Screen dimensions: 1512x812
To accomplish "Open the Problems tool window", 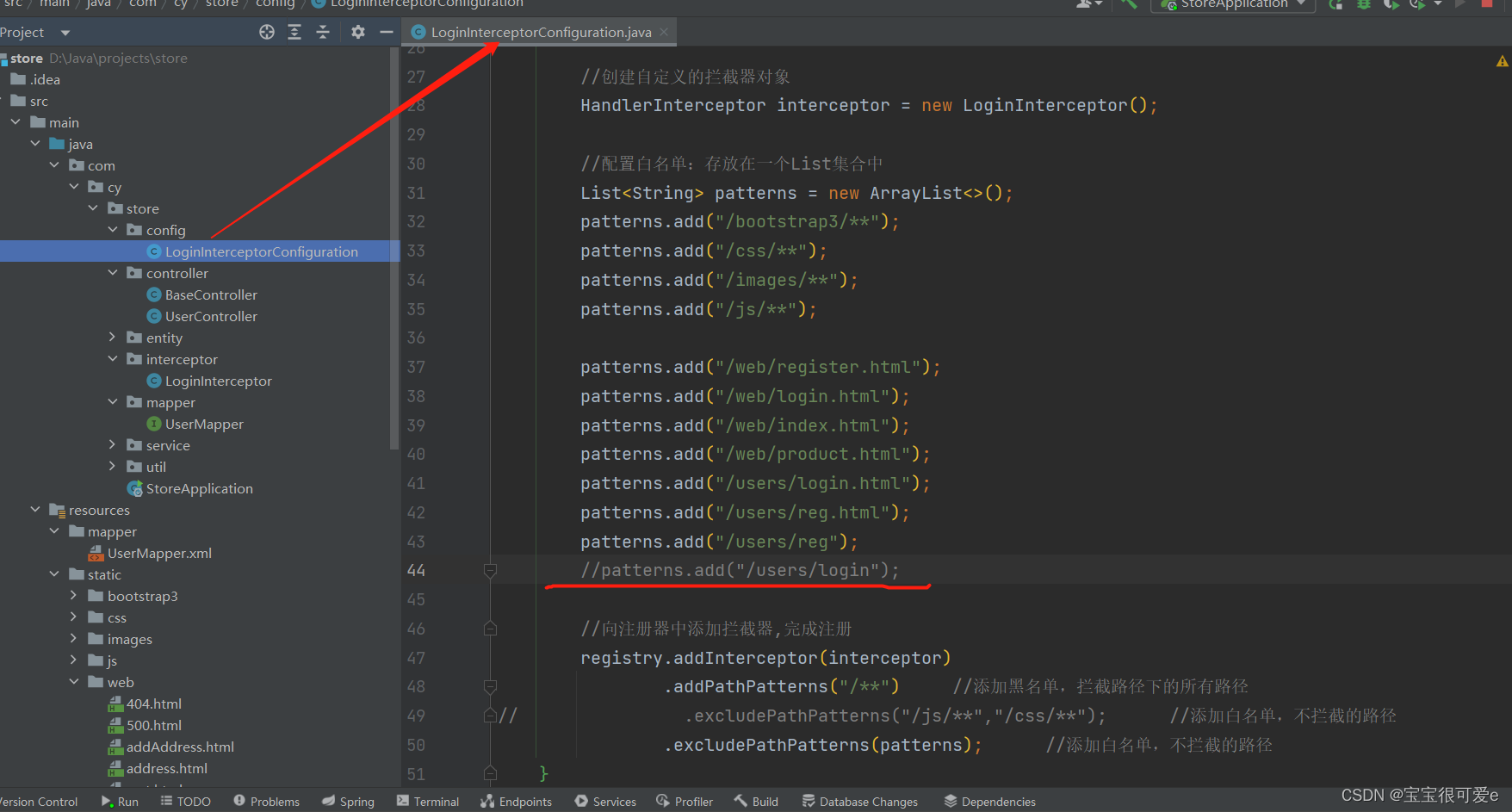I will point(266,801).
